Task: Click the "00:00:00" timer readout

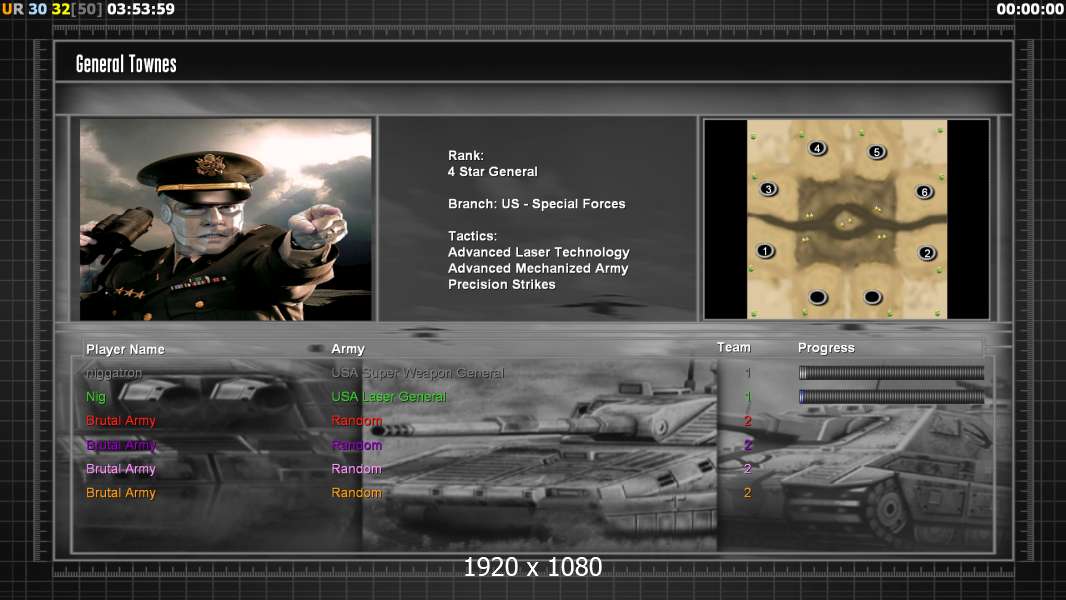Action: (x=1030, y=9)
